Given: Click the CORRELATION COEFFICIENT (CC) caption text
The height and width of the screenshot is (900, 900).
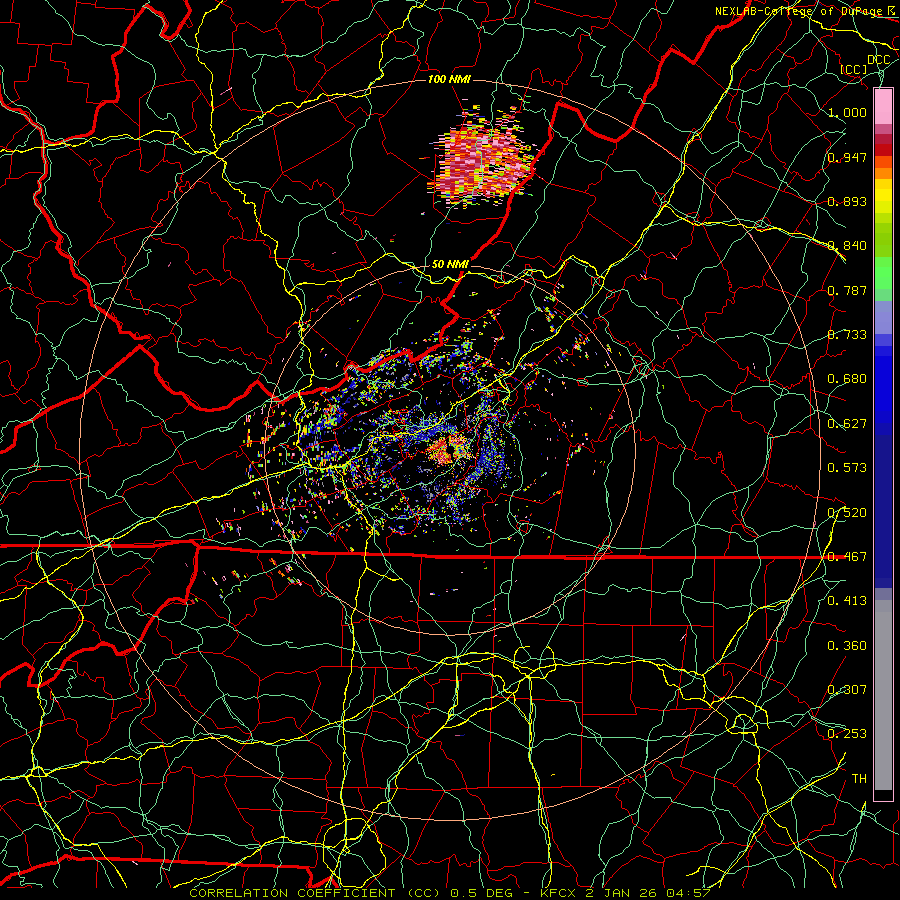Looking at the screenshot, I should [x=315, y=893].
